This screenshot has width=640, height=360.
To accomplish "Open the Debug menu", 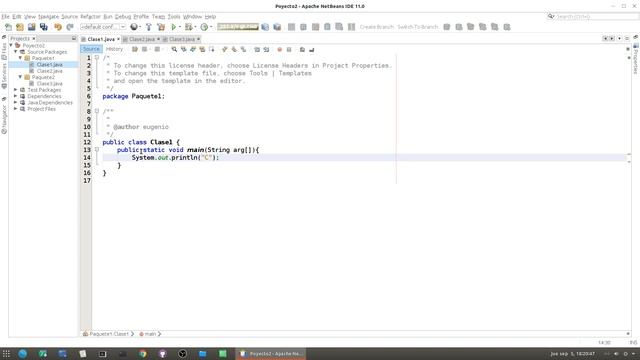I will (x=123, y=17).
